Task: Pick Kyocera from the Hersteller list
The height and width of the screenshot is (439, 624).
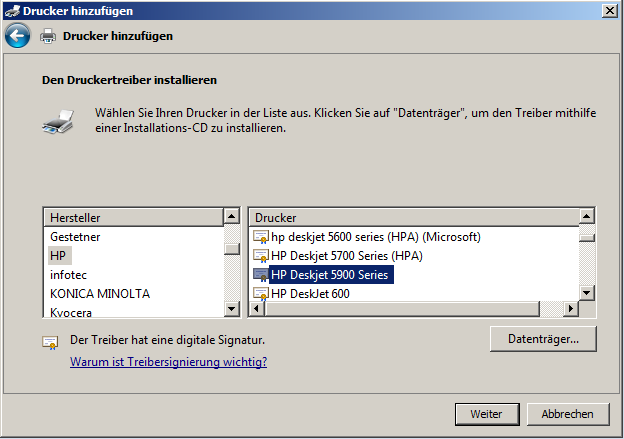Action: [72, 311]
